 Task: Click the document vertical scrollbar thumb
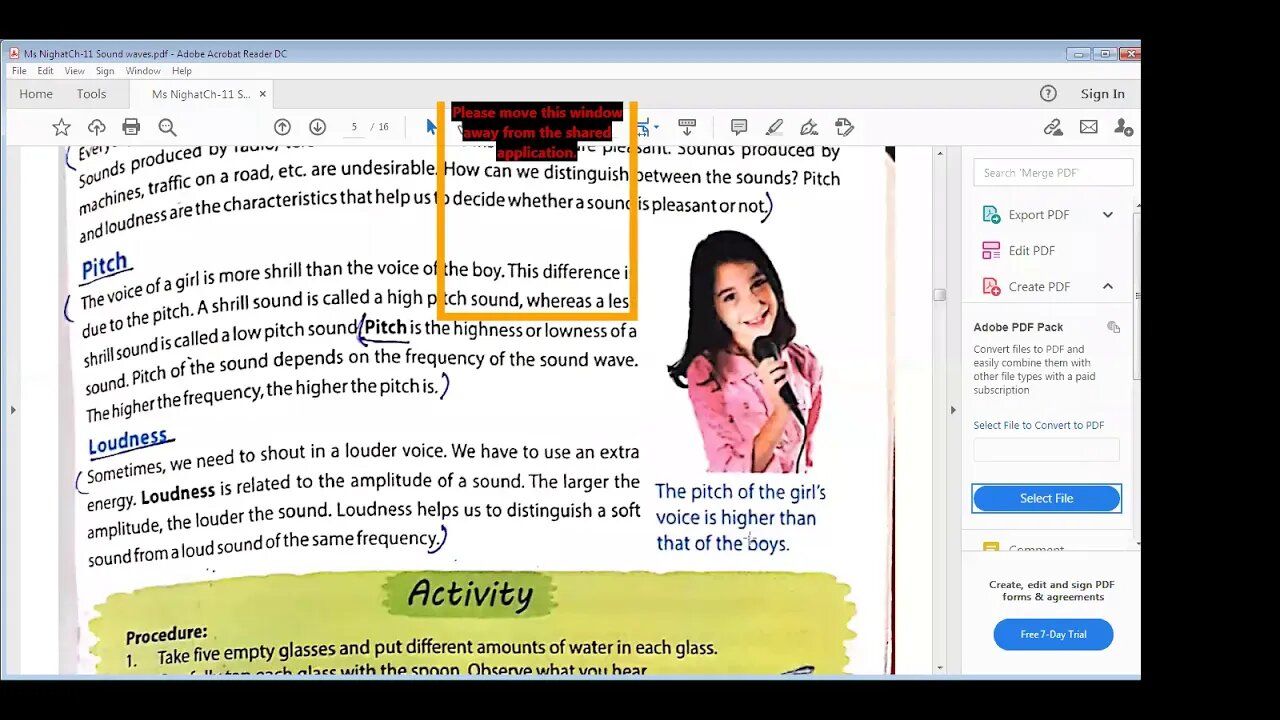939,294
